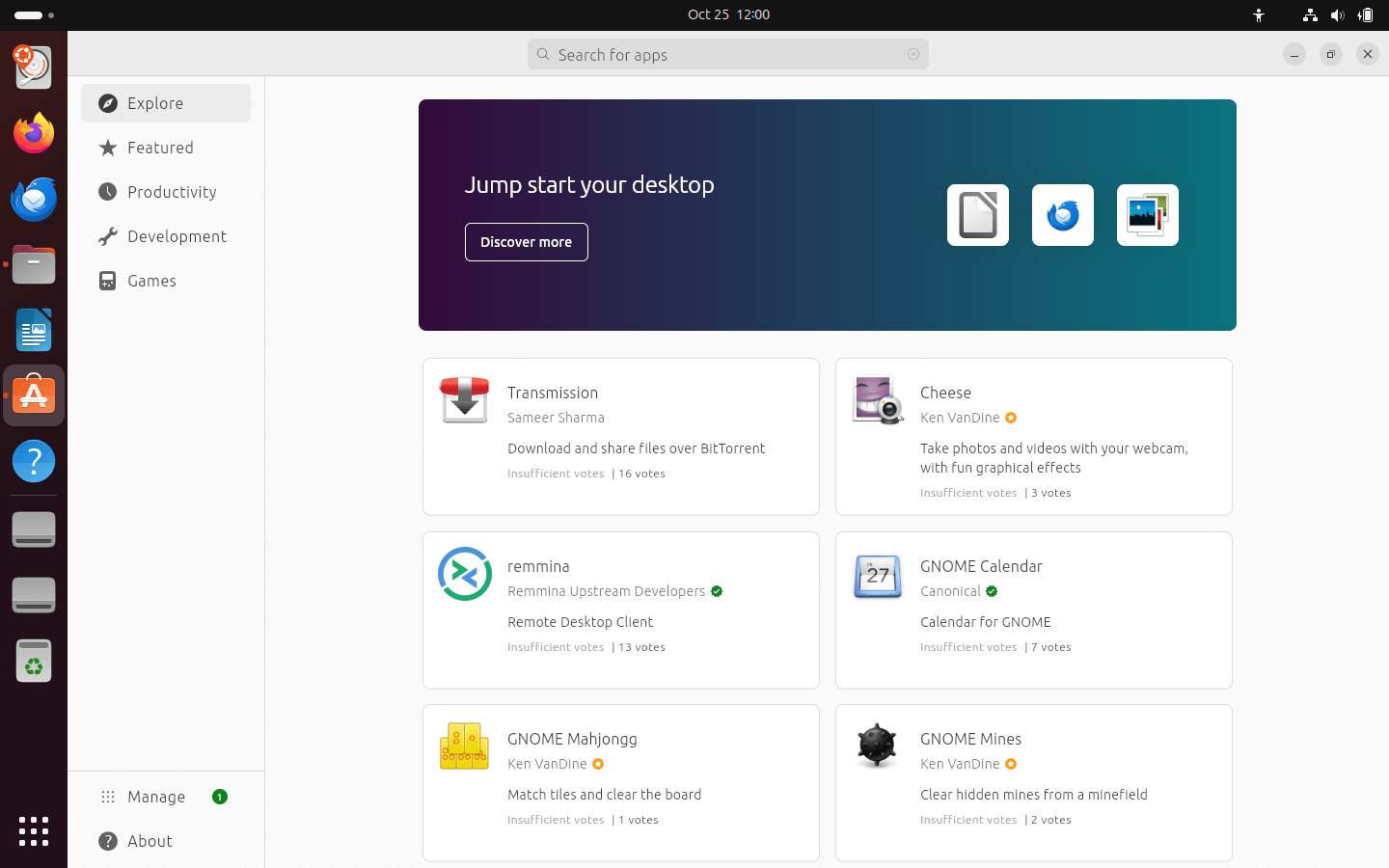Click the remmina app icon
The image size is (1389, 868).
point(465,574)
